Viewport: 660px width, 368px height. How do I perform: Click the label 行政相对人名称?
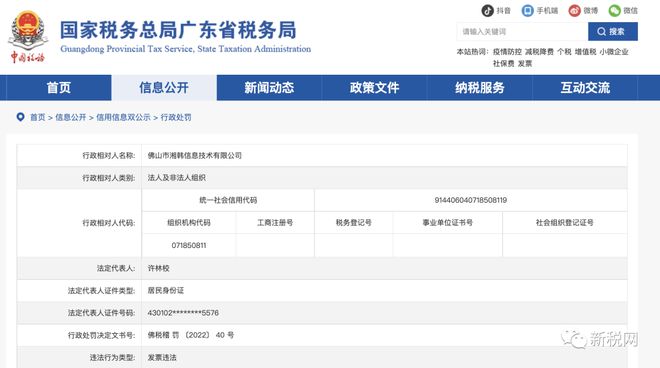click(109, 155)
